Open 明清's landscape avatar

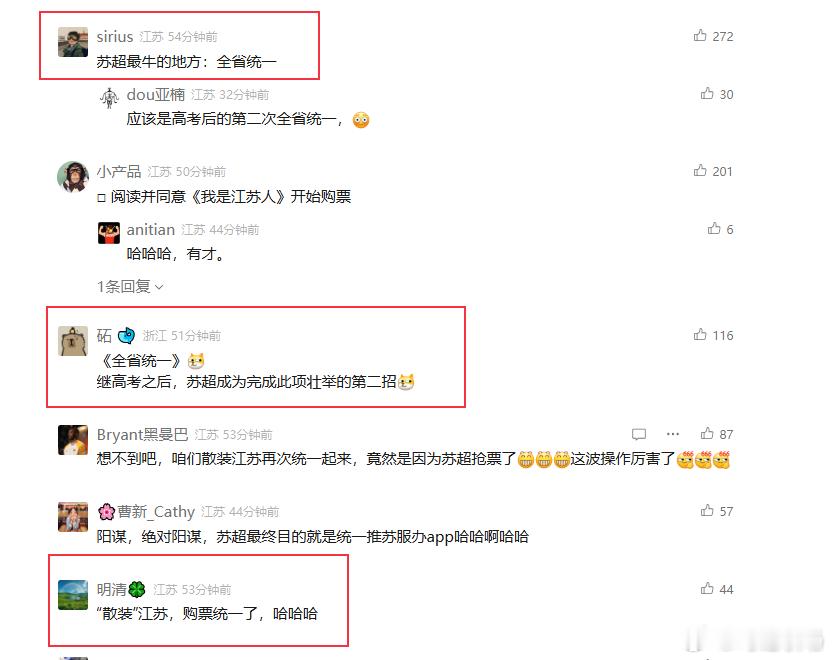(x=73, y=595)
